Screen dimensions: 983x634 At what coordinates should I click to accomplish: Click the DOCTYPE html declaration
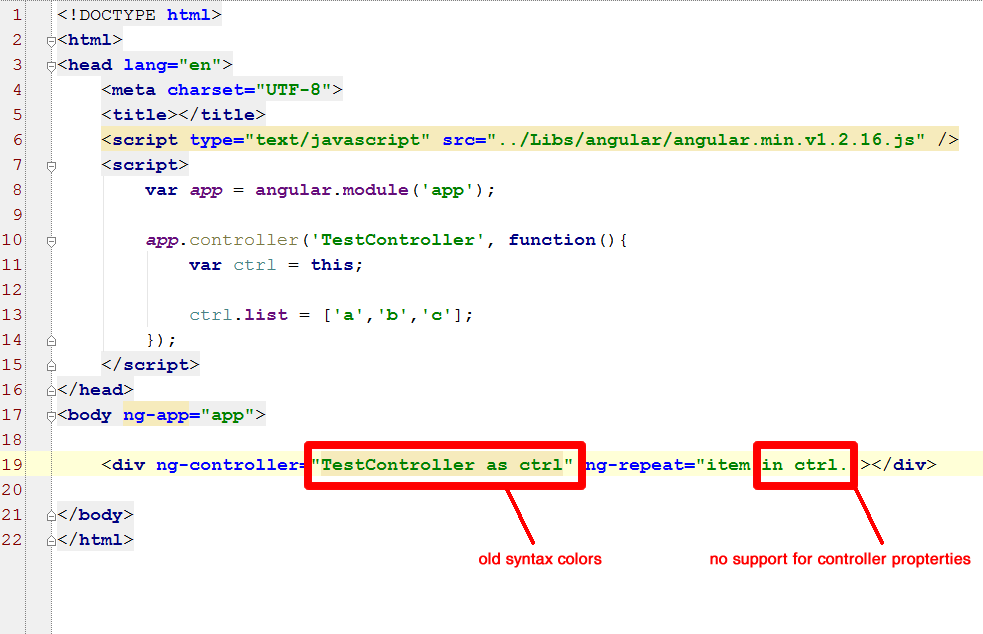139,14
